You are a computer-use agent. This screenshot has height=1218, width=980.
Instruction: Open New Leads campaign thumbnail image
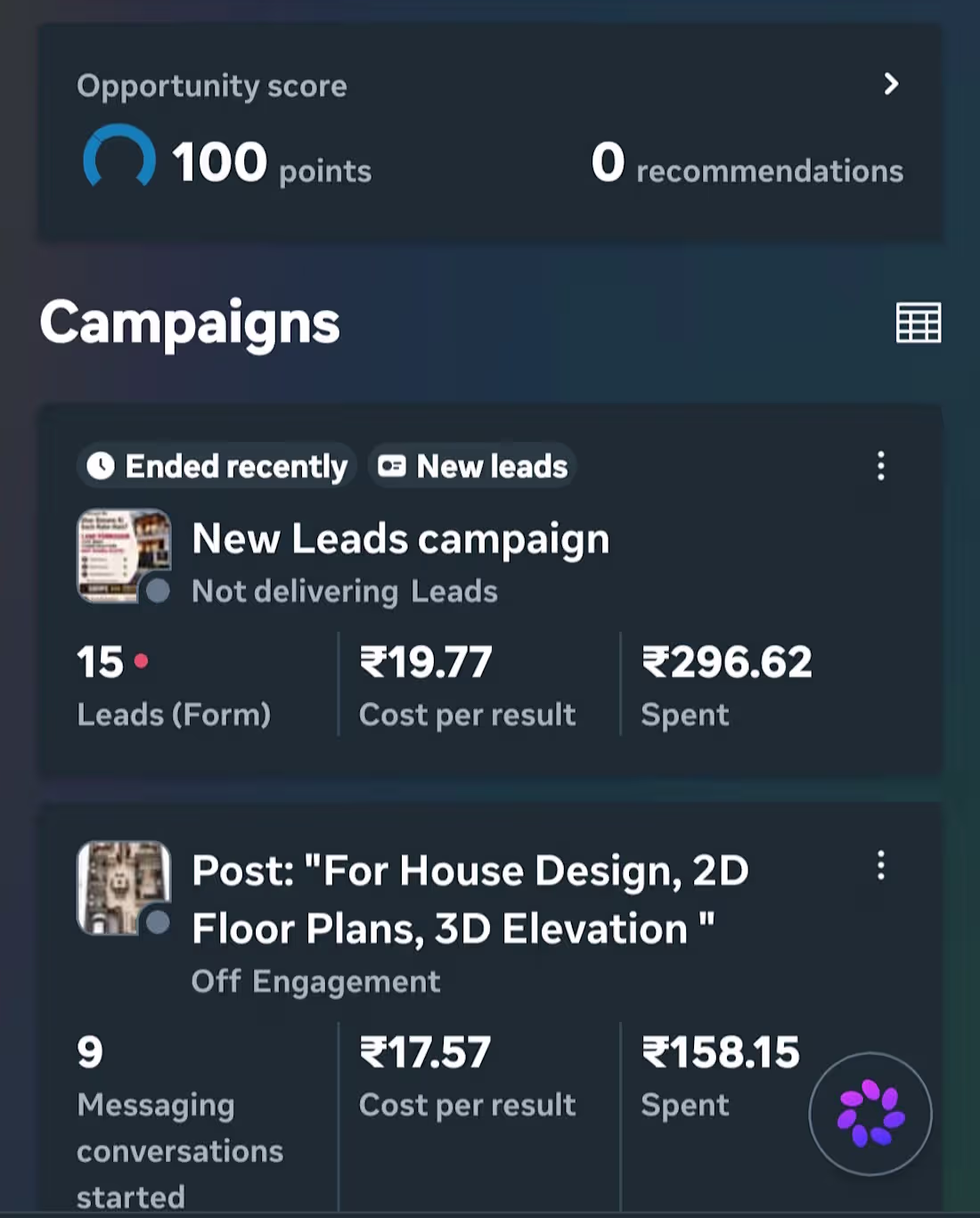tap(124, 556)
